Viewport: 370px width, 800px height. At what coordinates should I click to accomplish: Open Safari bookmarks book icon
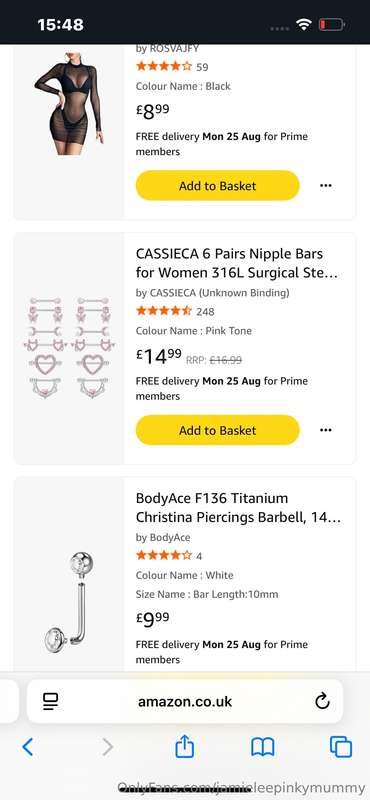(263, 747)
